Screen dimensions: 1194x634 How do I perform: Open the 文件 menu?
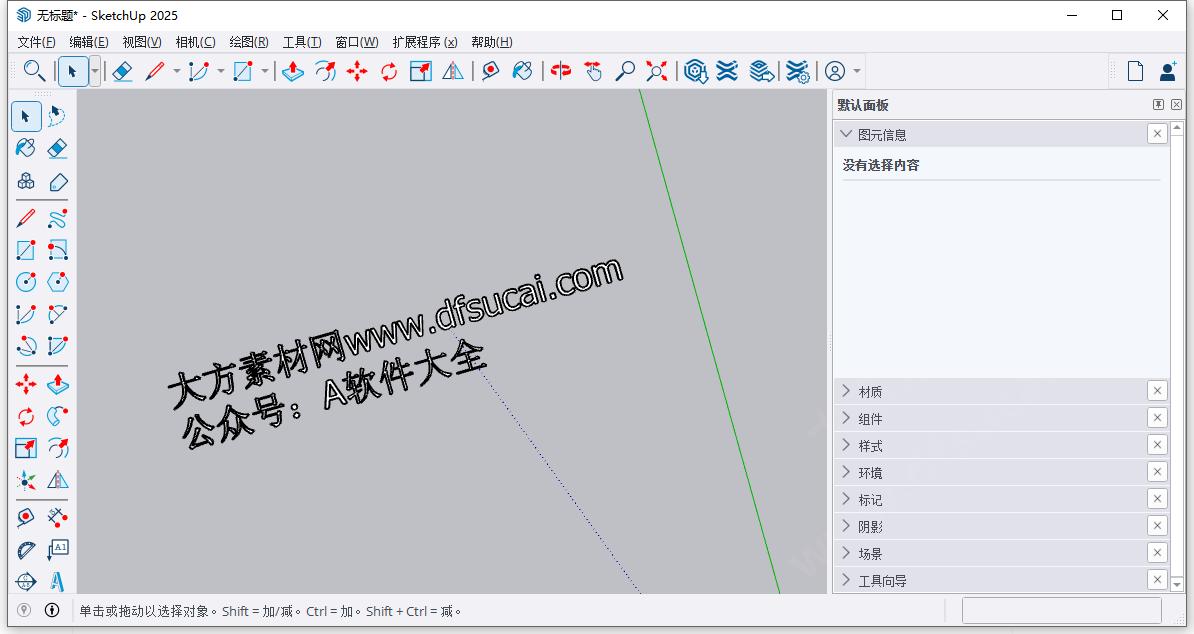click(x=36, y=42)
